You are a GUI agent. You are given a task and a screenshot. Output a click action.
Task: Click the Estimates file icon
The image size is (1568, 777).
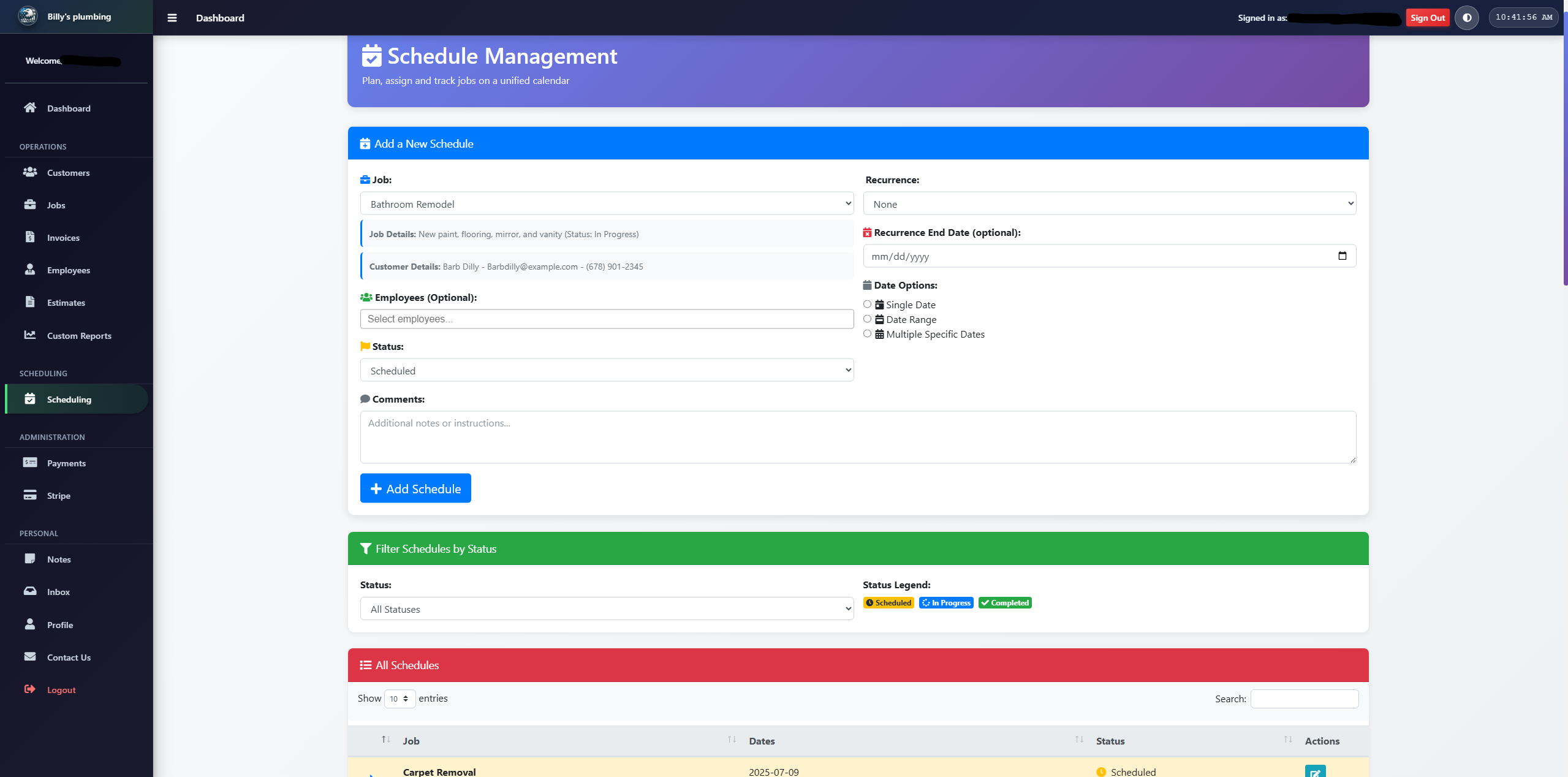click(30, 302)
